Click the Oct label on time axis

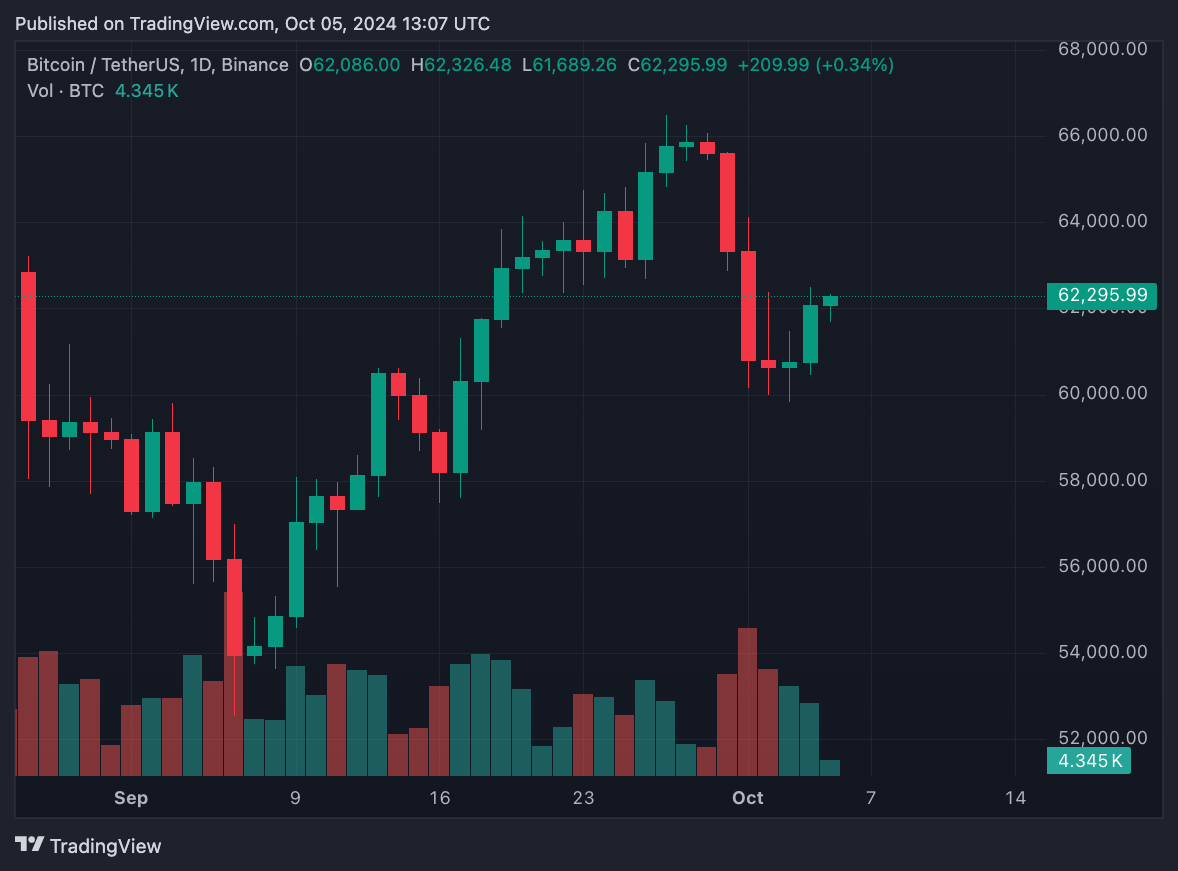point(748,798)
